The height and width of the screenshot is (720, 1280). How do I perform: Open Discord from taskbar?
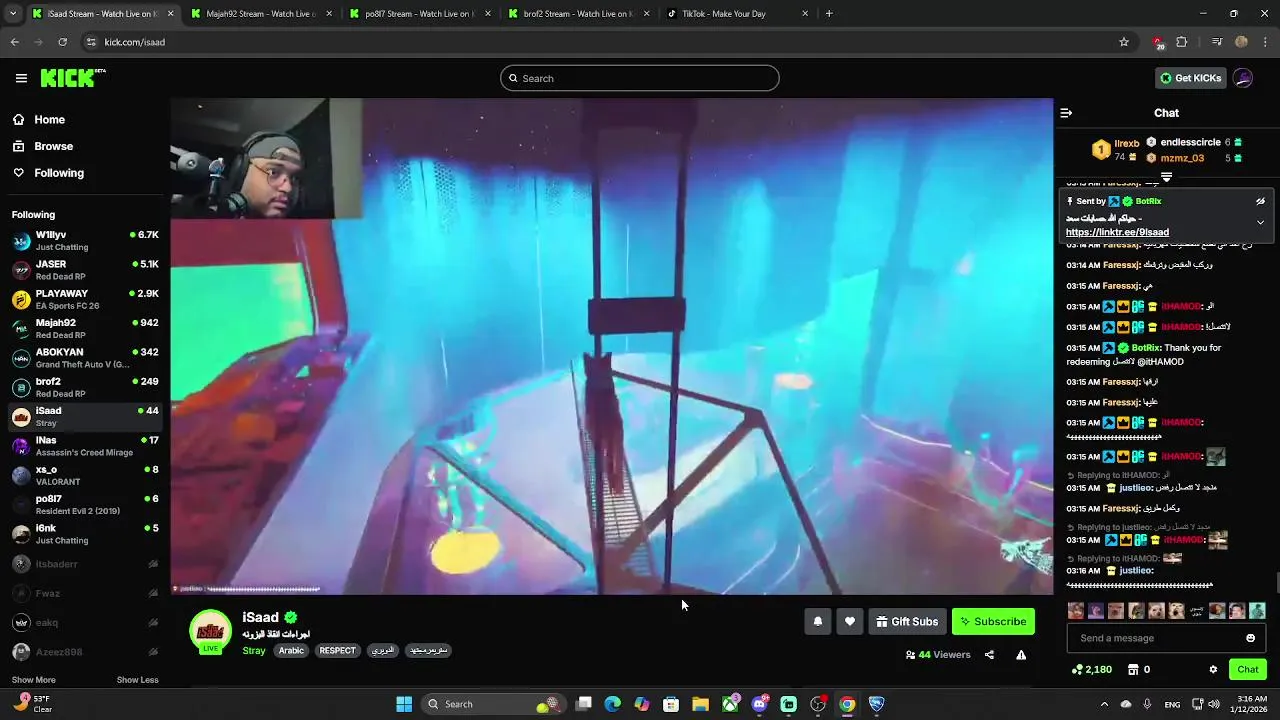[x=759, y=704]
